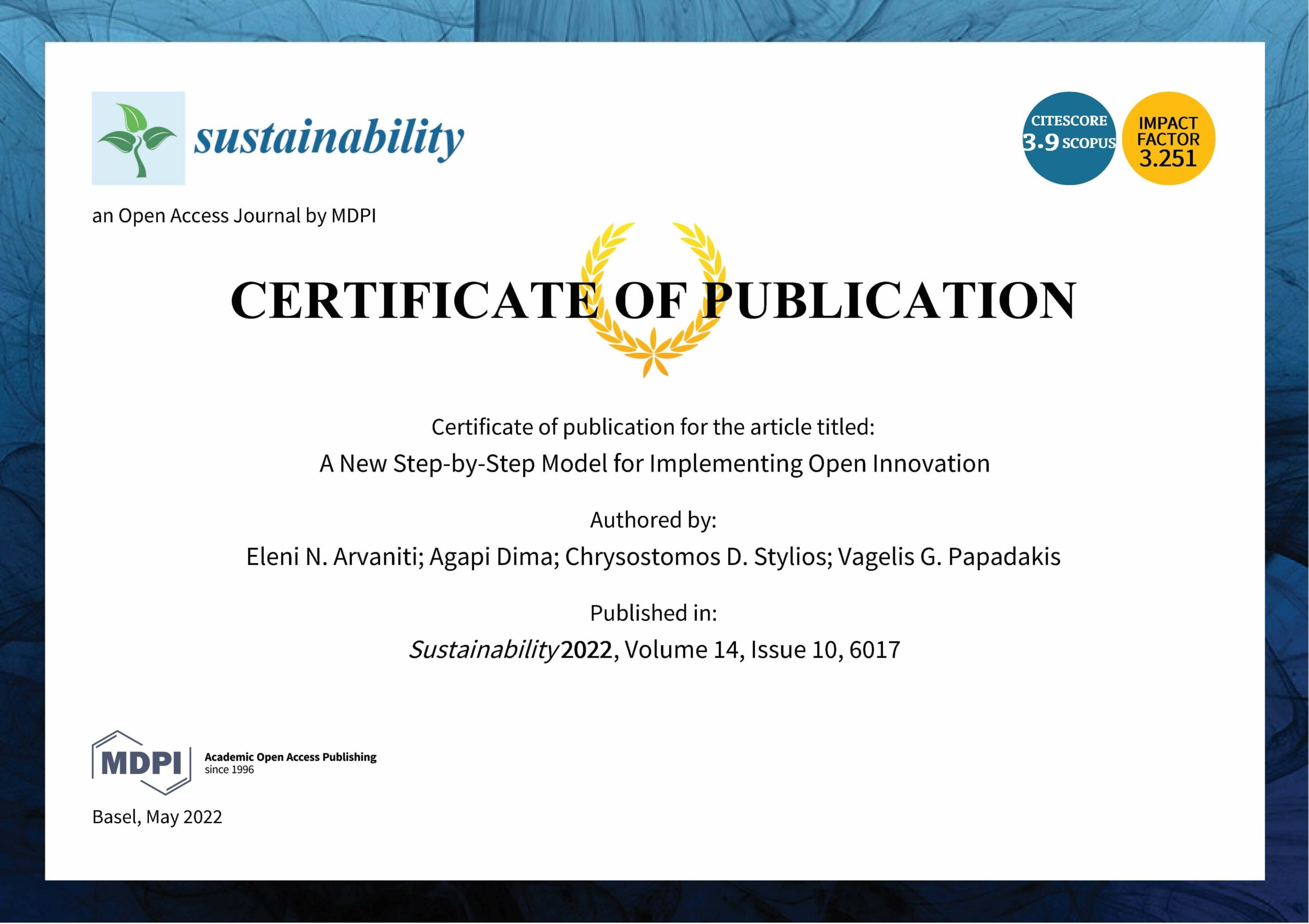
Task: Click the MDPI hexagon logo
Action: (x=142, y=762)
